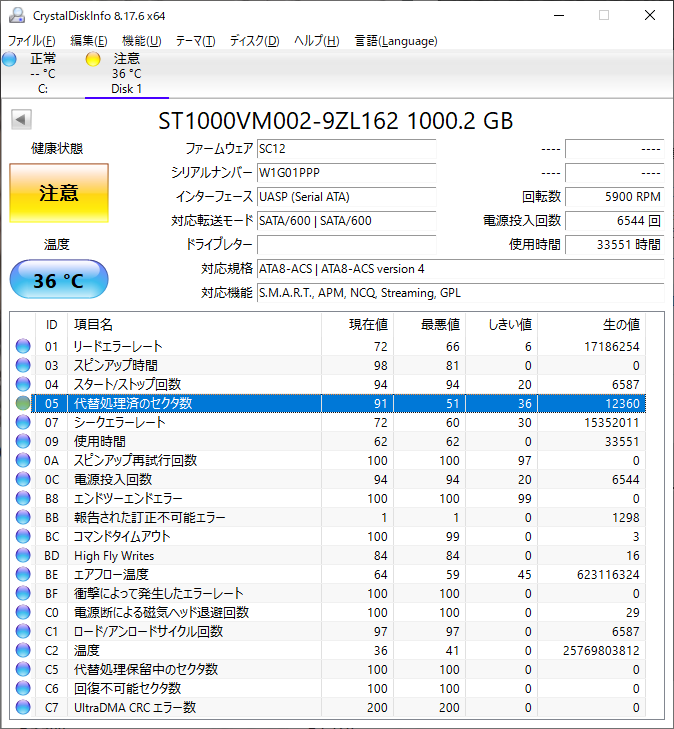Click status orb of row C2 温度

23,650
